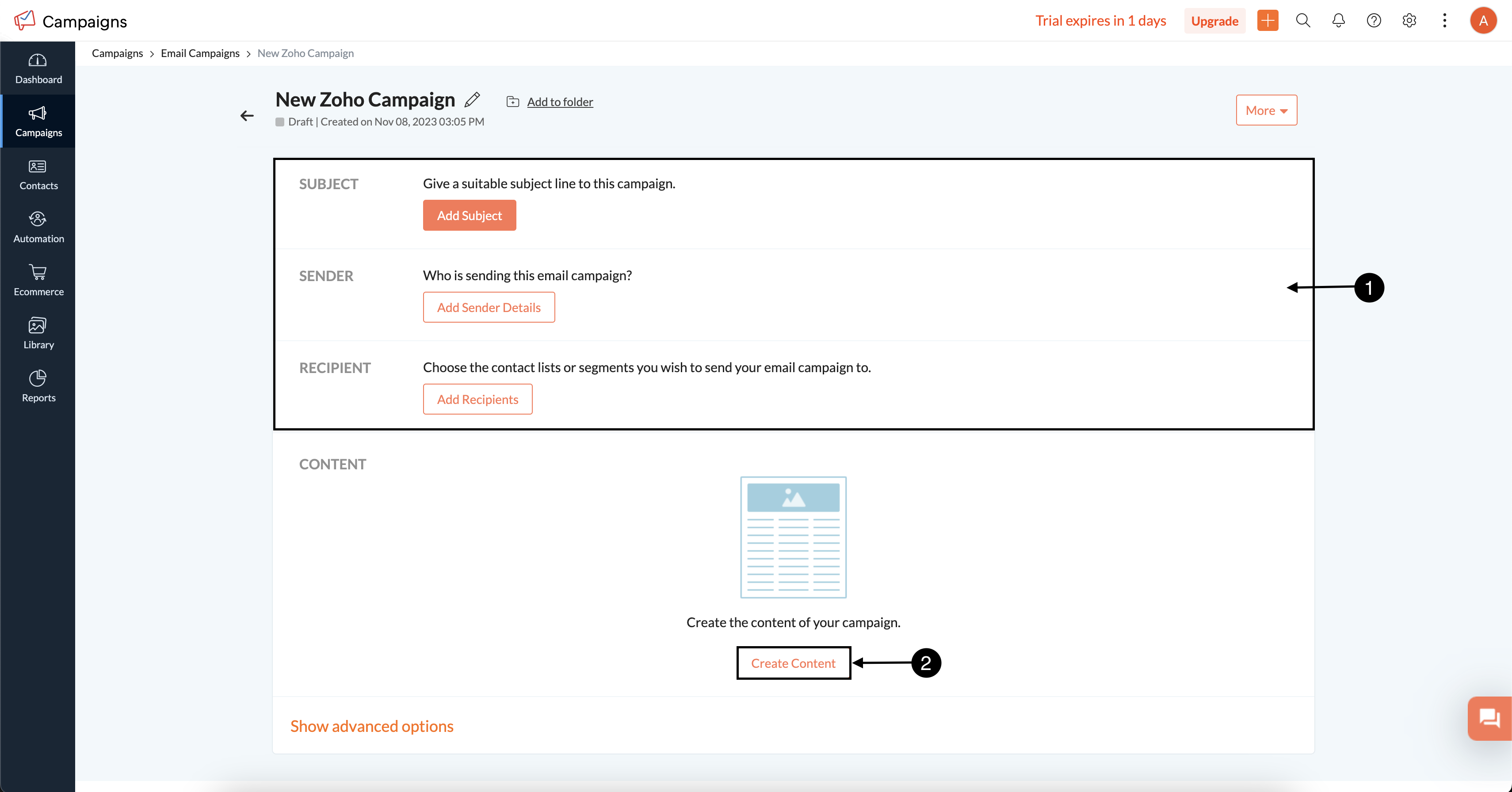The image size is (1512, 792).
Task: Click the CONTENT section label
Action: 333,464
